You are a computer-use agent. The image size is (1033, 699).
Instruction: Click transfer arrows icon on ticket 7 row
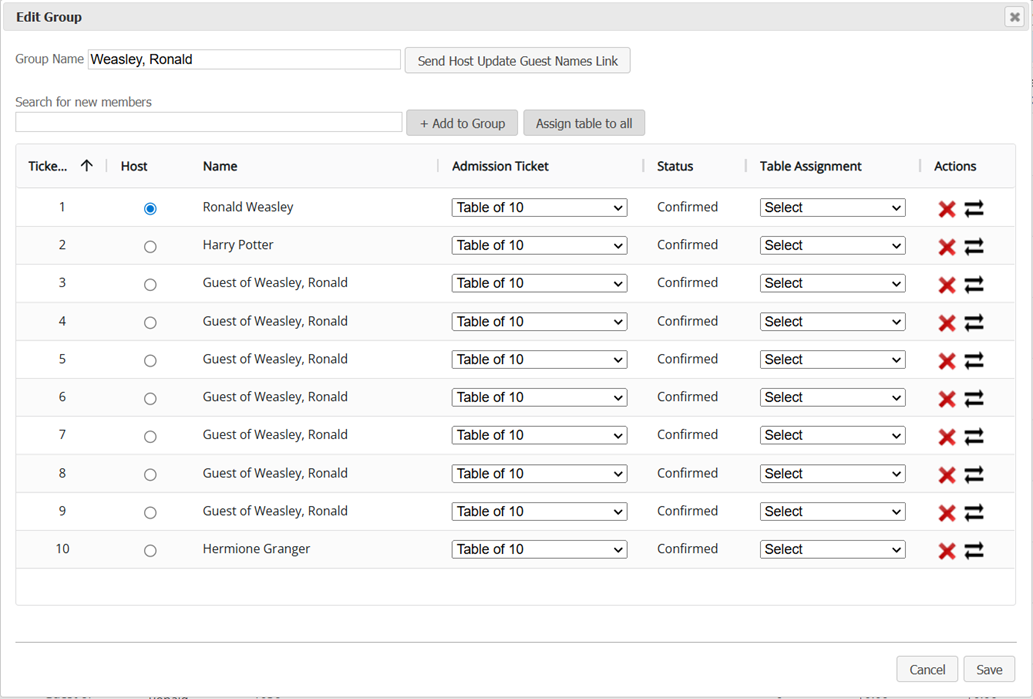[x=974, y=436]
